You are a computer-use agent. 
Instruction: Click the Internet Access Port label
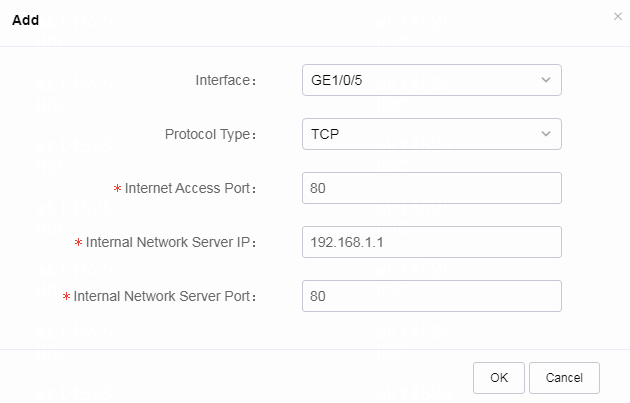(190, 188)
